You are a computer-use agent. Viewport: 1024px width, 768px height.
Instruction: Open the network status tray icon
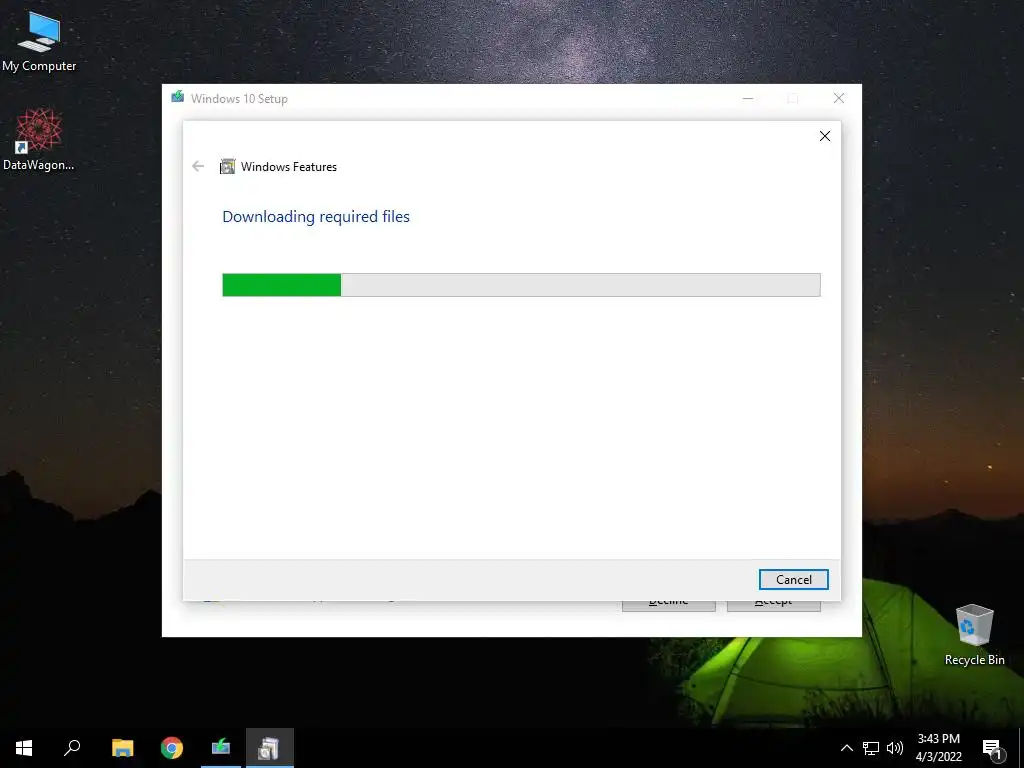[871, 748]
